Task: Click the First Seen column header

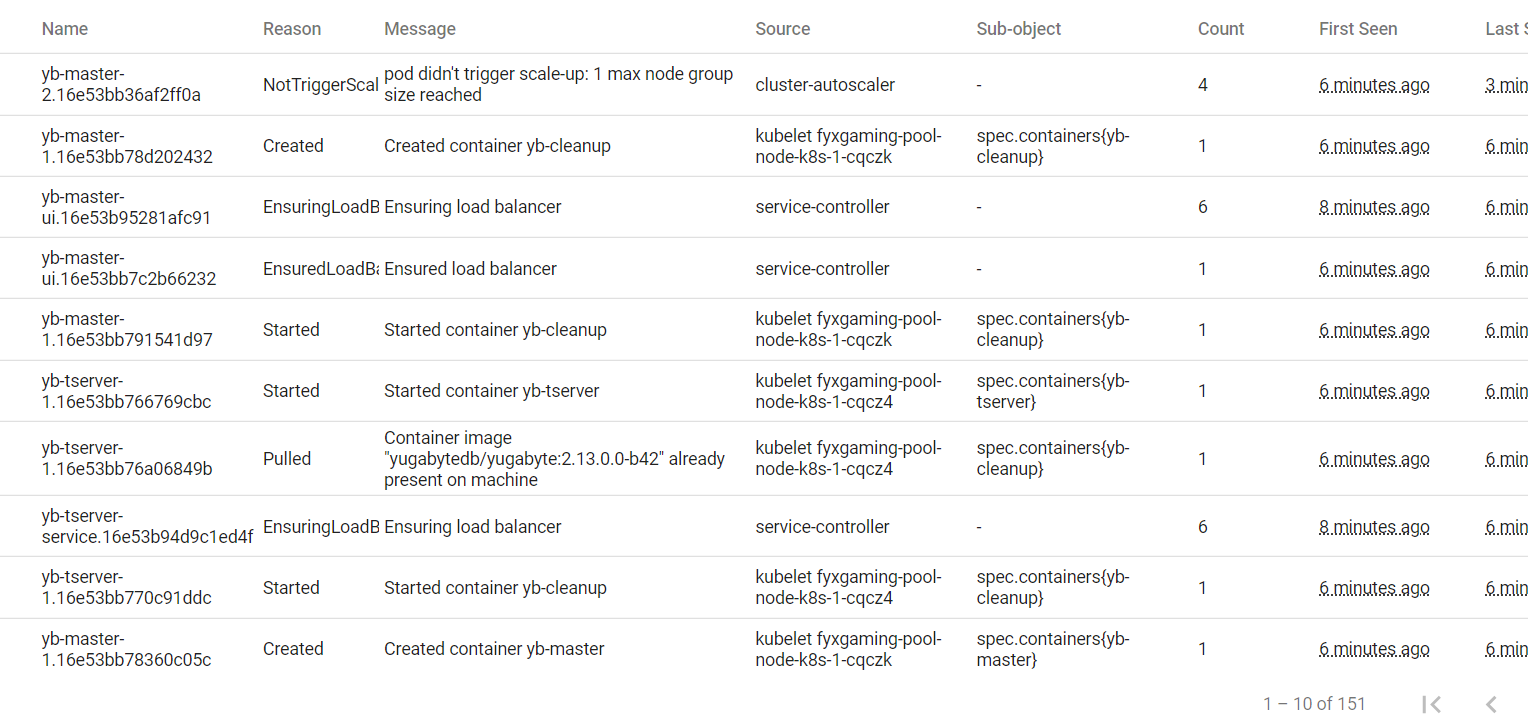Action: 1358,29
